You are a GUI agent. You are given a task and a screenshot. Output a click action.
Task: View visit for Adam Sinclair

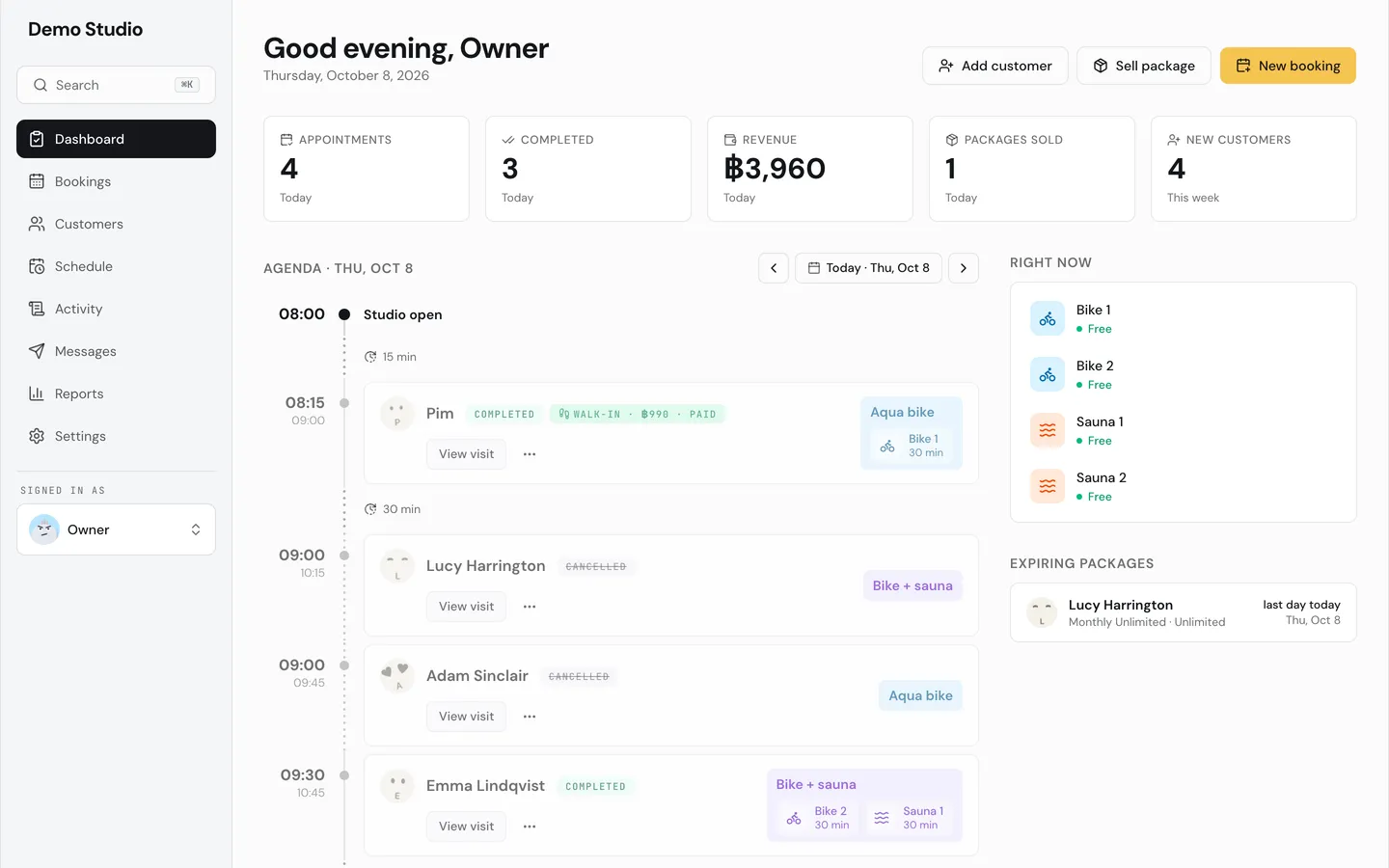(466, 717)
